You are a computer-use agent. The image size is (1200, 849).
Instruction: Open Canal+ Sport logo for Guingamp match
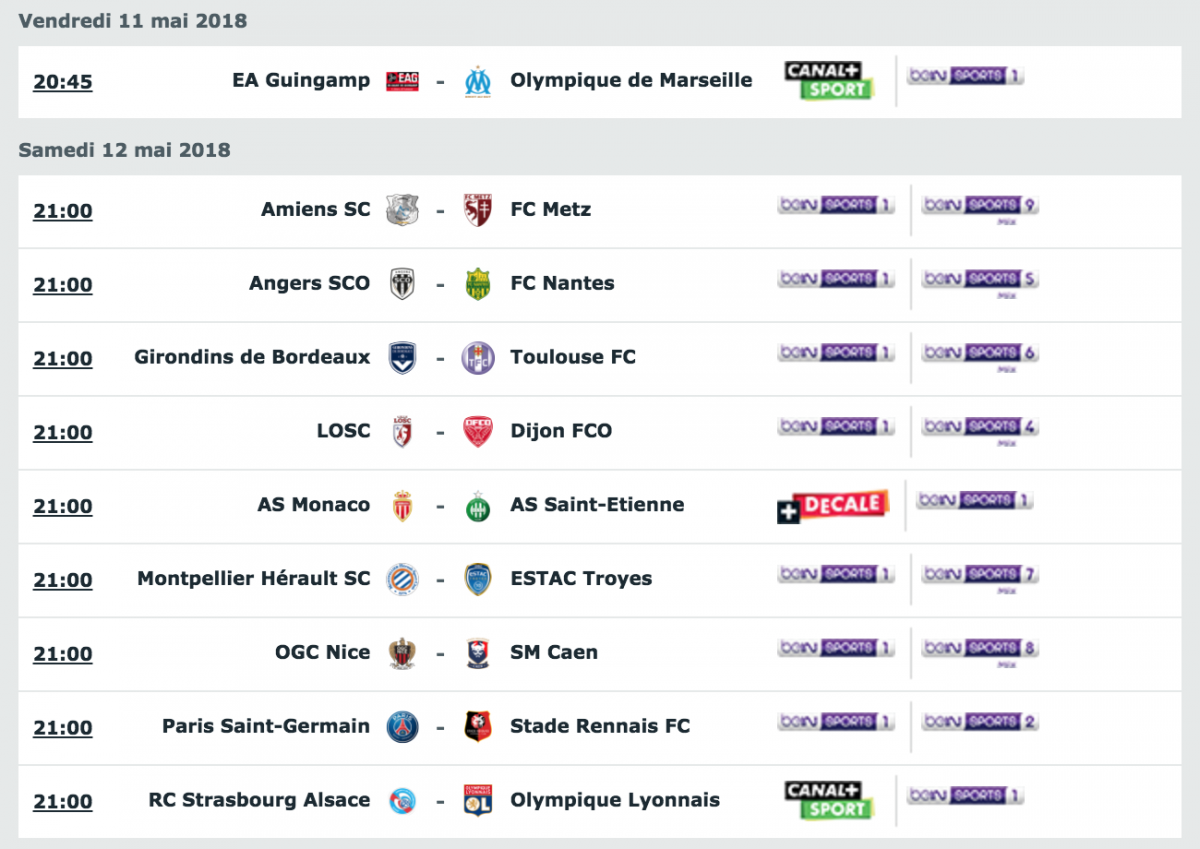[829, 81]
